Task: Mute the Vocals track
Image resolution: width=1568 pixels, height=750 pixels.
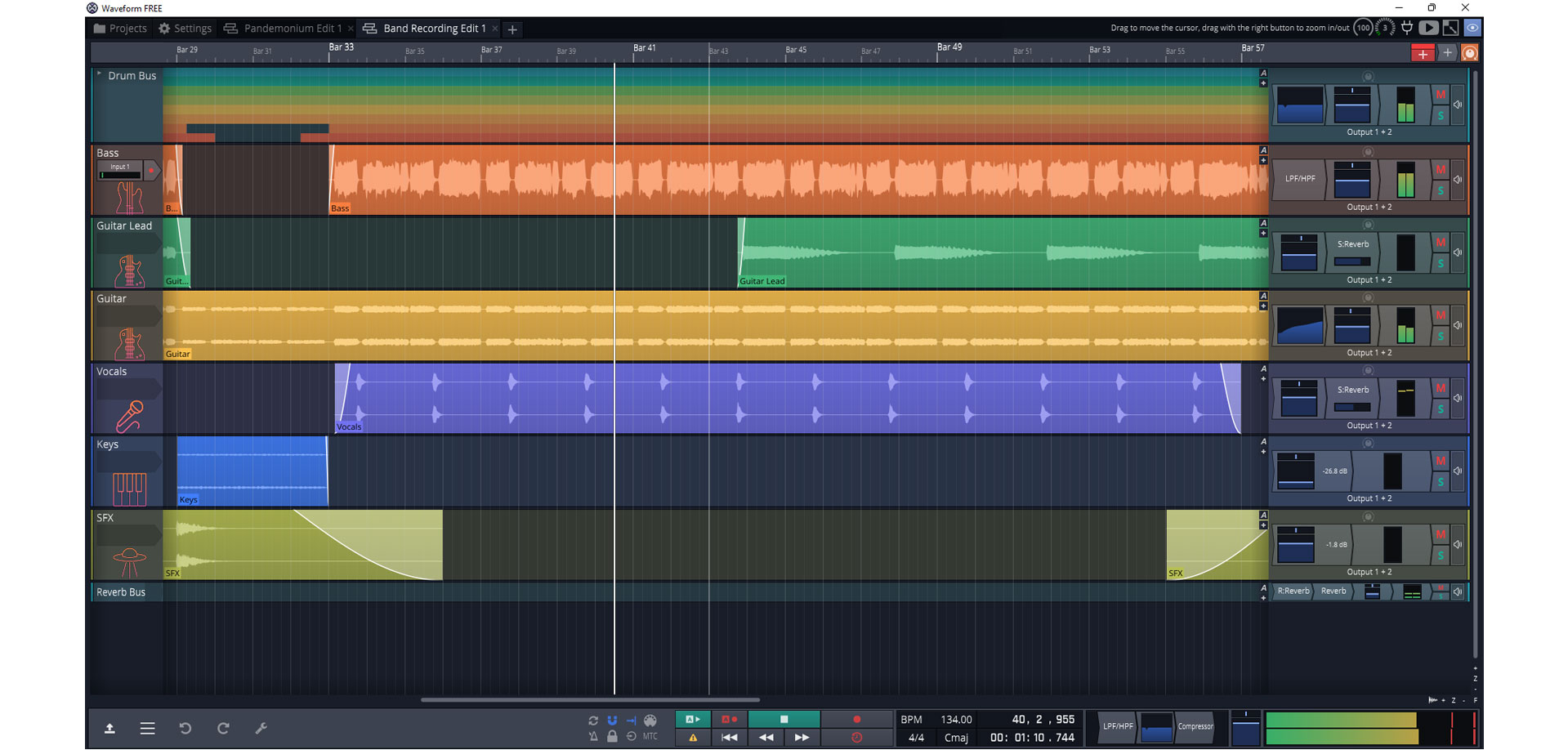Action: point(1441,388)
